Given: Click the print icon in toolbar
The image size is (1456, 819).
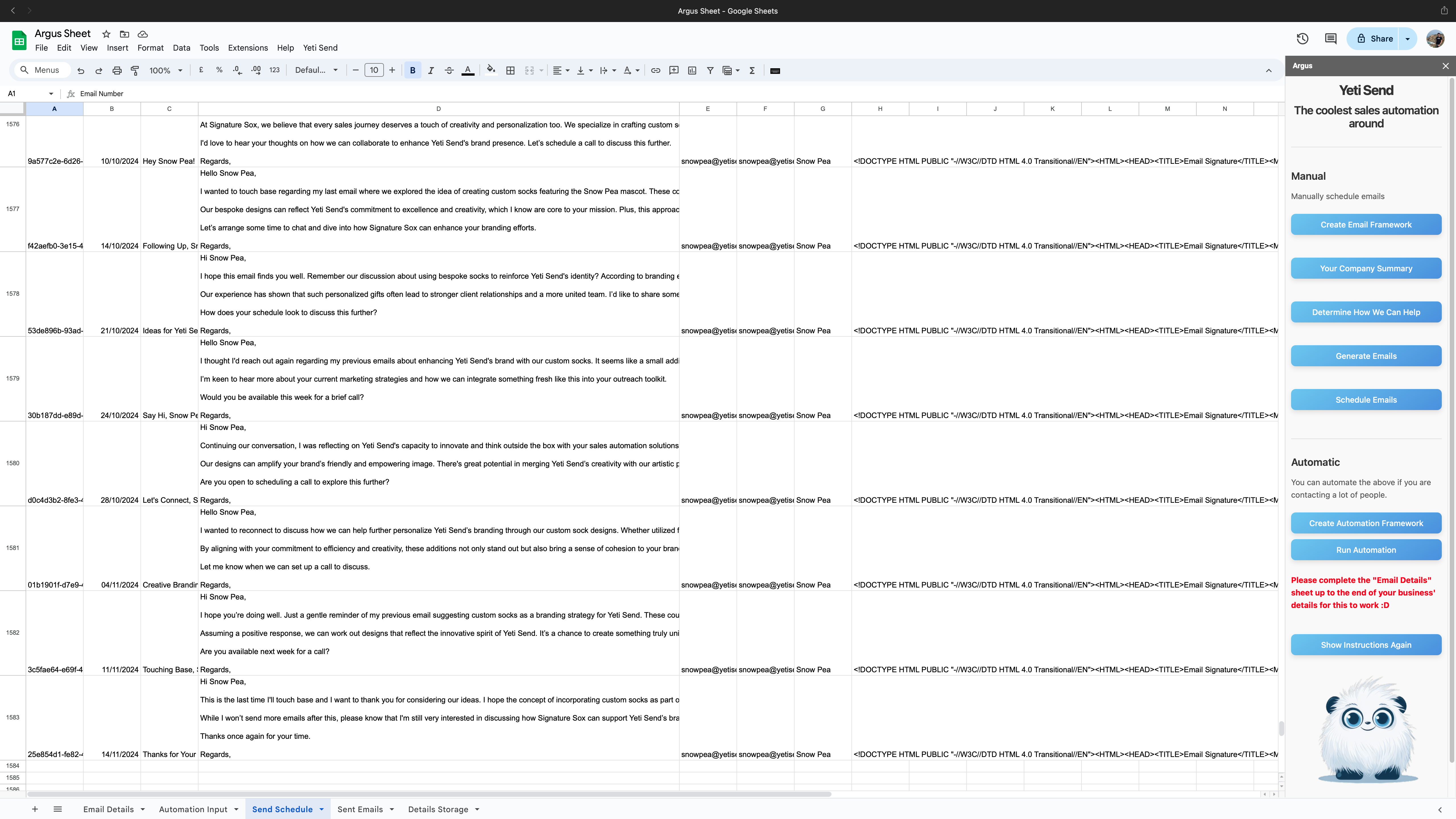Looking at the screenshot, I should pyautogui.click(x=117, y=70).
